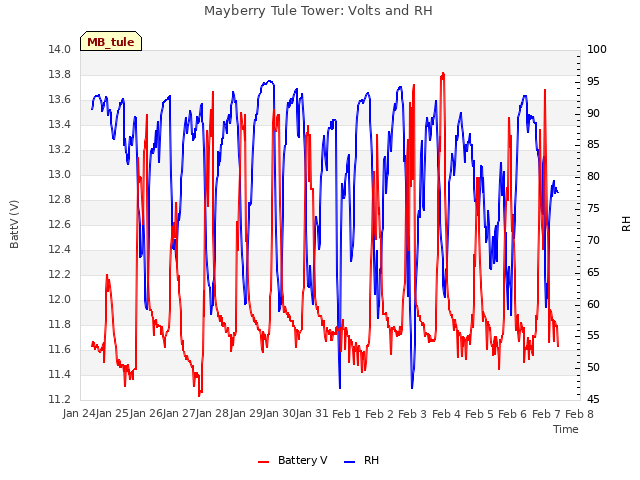Click the 85 RH axis value

(593, 145)
